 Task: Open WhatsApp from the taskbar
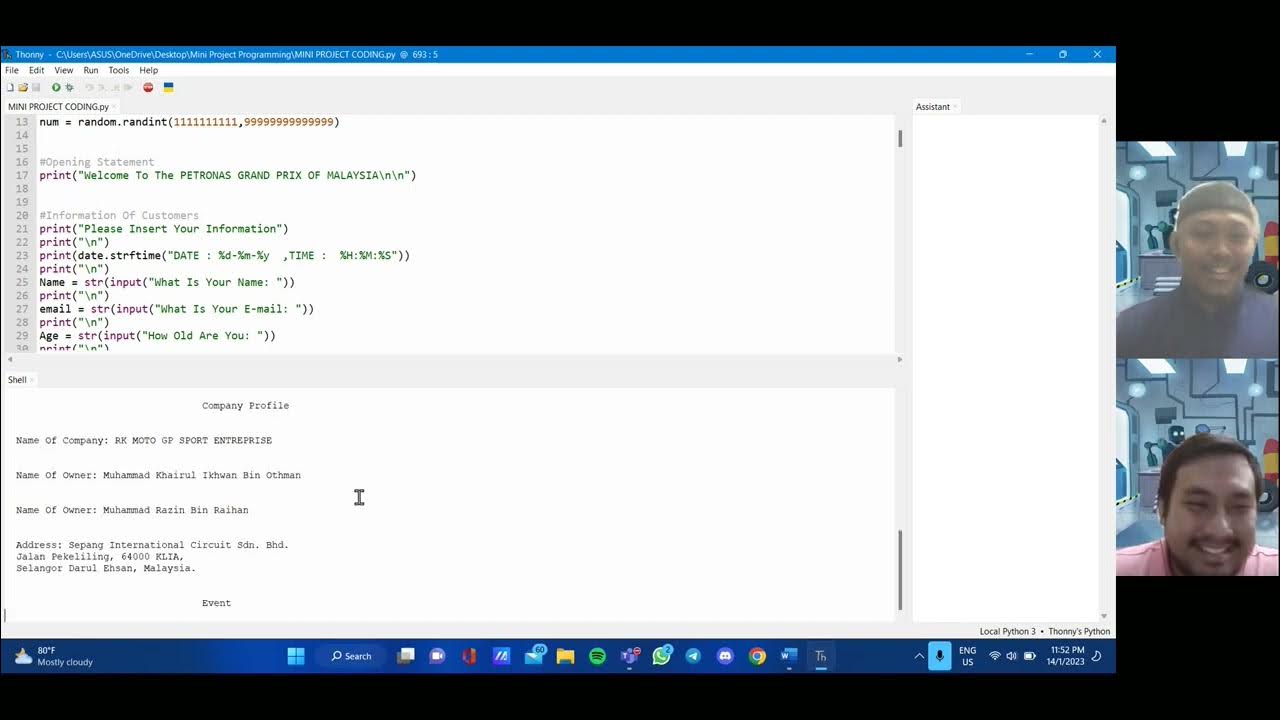[x=661, y=656]
